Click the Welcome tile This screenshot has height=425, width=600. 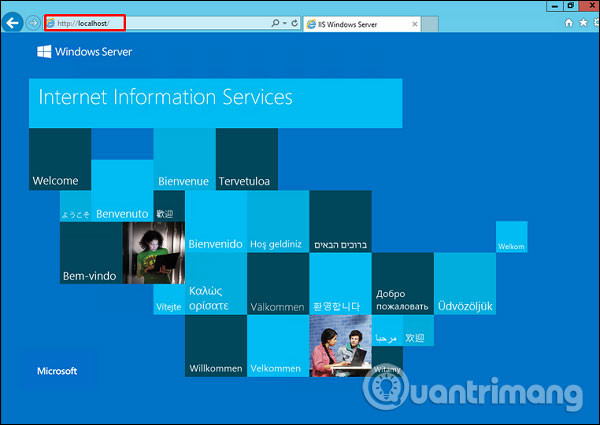59,160
